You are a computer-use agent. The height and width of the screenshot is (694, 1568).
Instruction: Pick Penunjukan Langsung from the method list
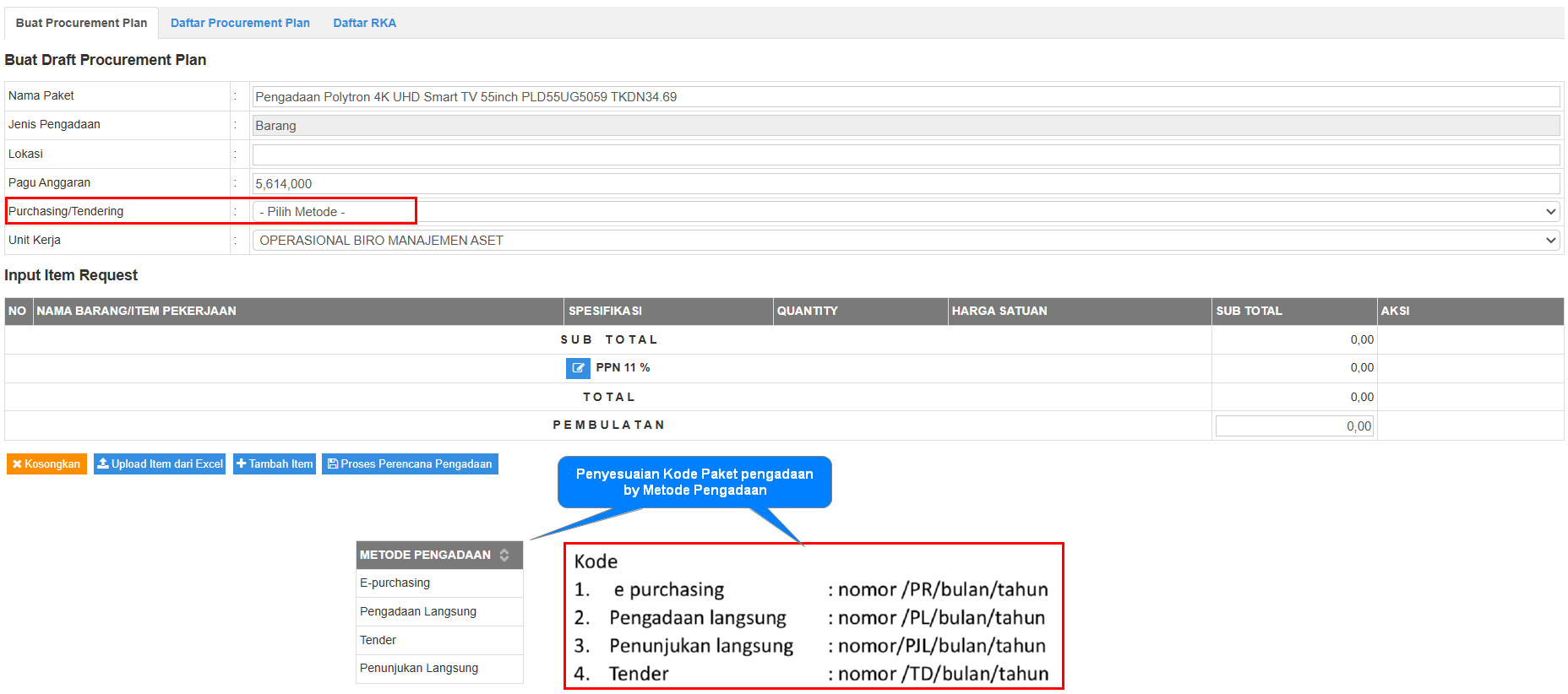pyautogui.click(x=419, y=669)
